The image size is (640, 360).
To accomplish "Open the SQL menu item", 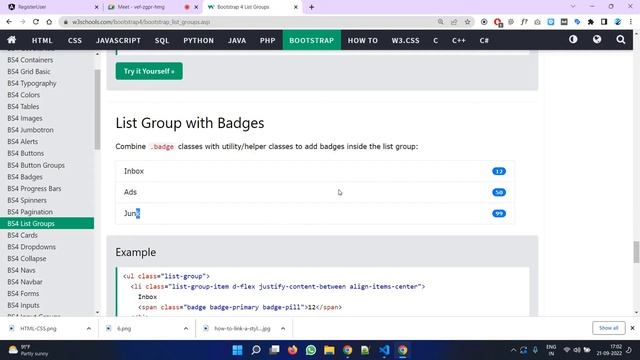I will click(x=162, y=40).
